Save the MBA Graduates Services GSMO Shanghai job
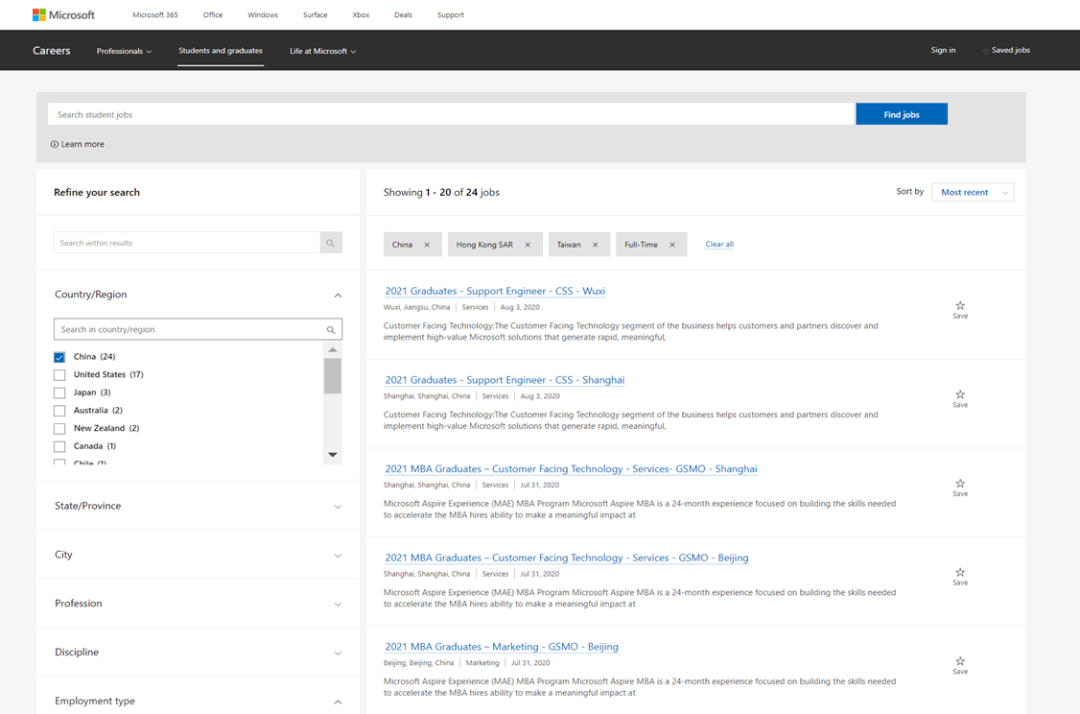Screen dimensions: 1080x714 click(960, 487)
